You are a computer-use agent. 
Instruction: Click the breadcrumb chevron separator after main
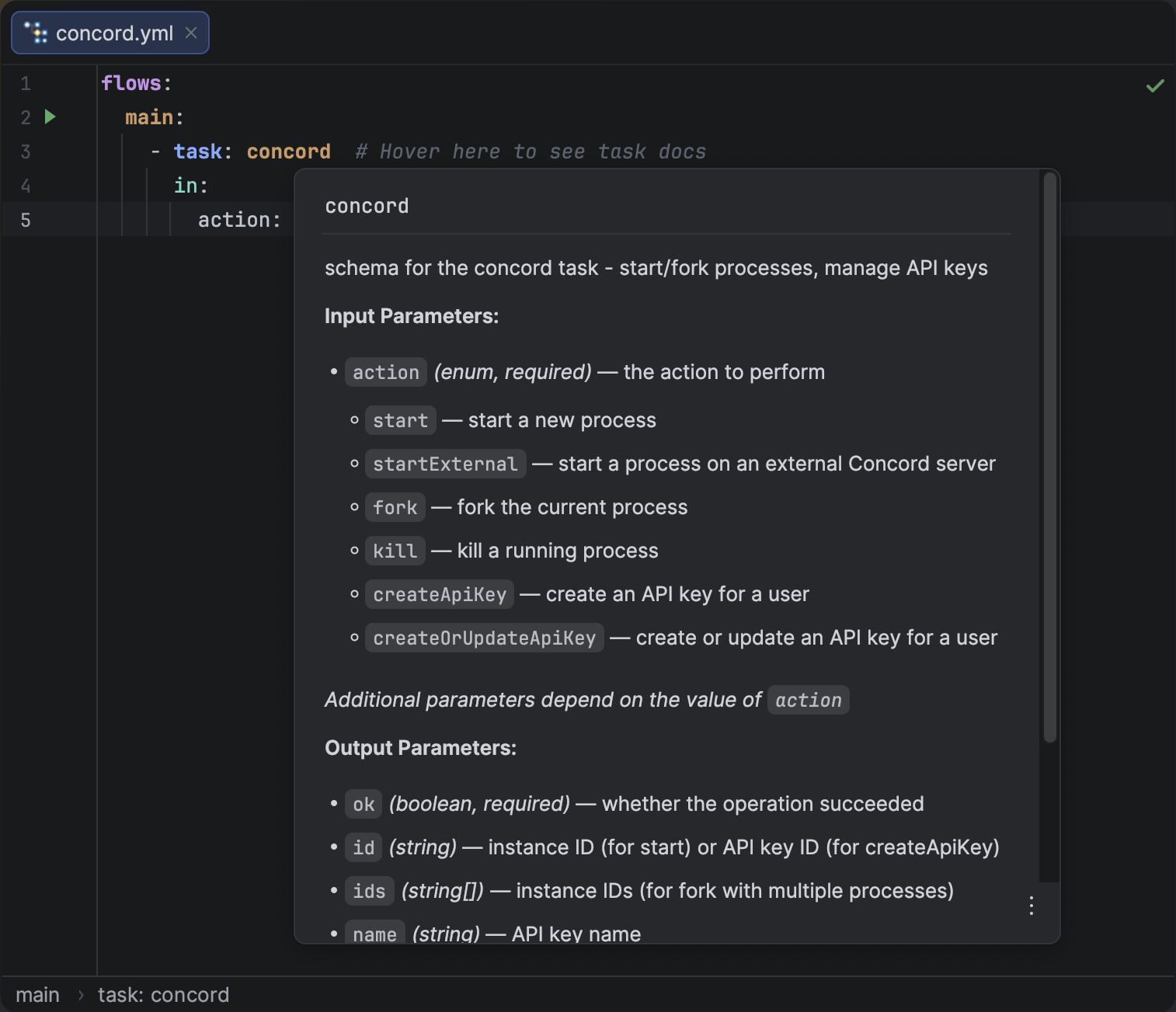click(x=80, y=995)
